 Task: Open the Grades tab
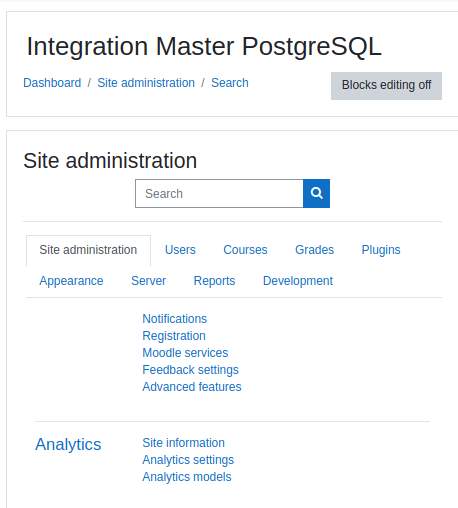(x=315, y=250)
